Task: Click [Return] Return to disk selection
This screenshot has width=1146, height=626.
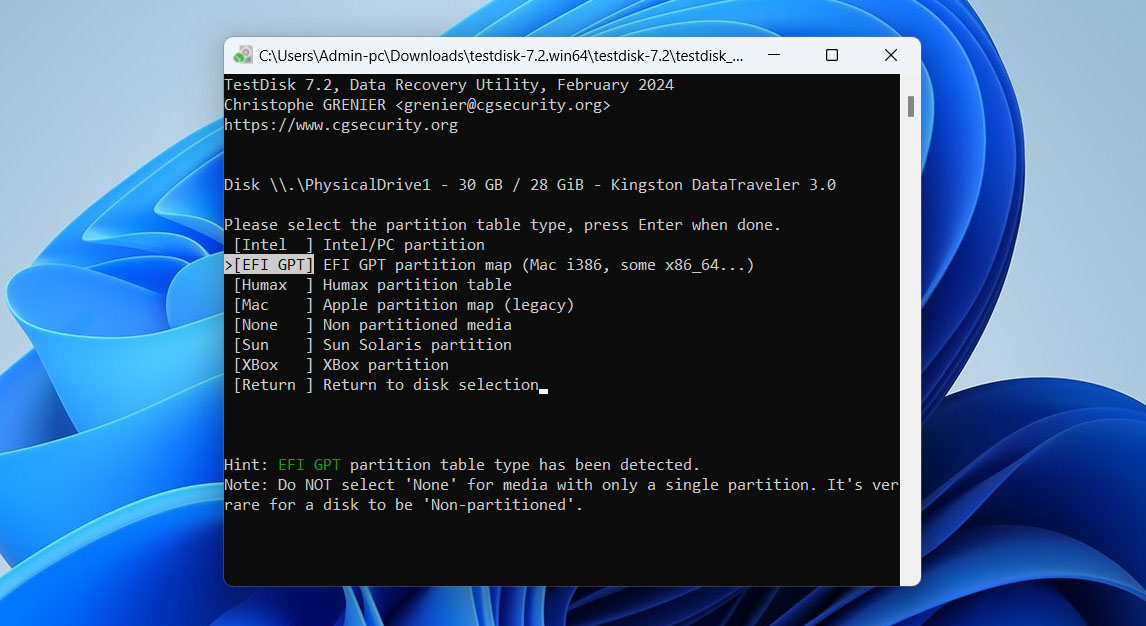Action: [386, 385]
